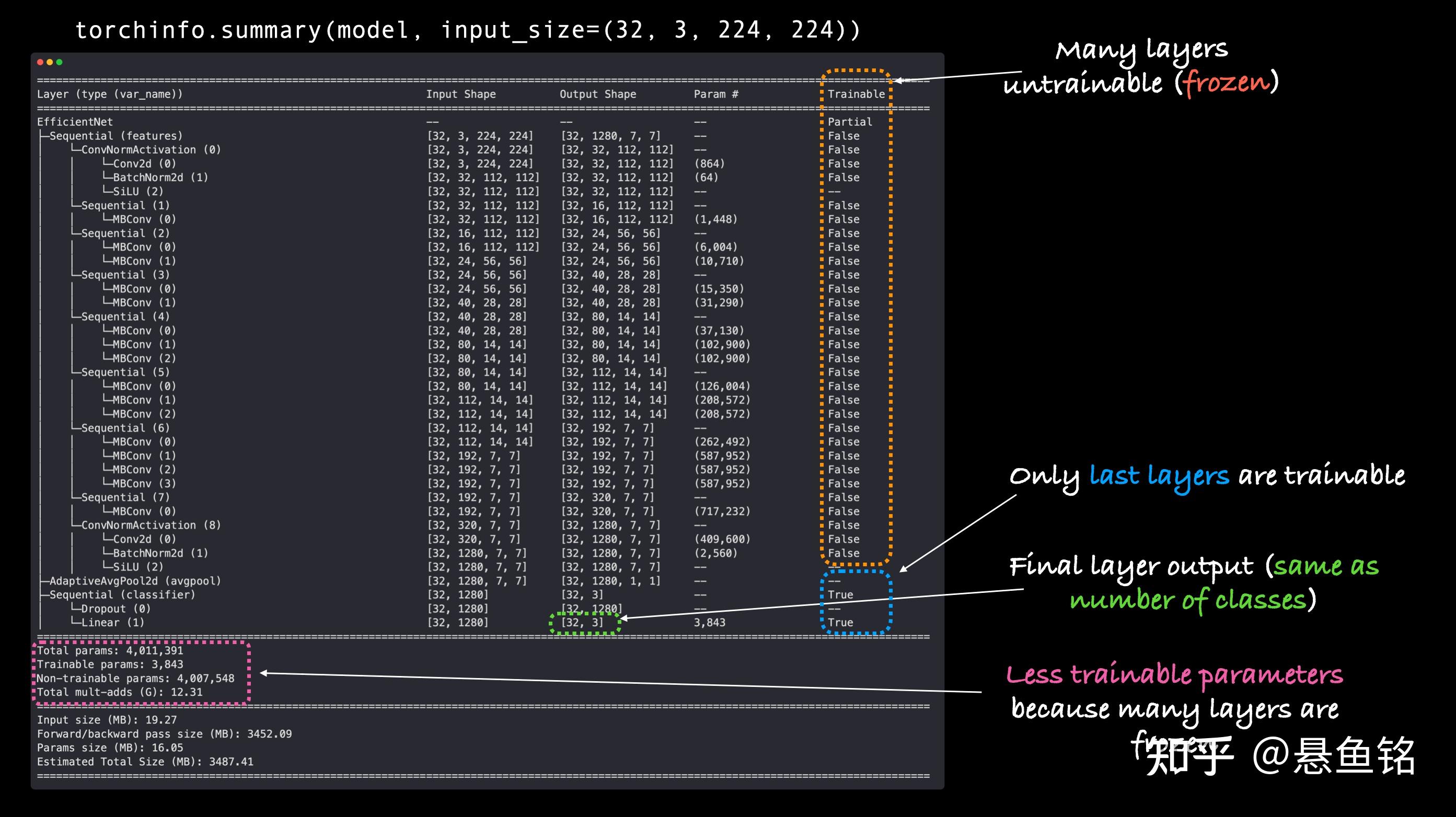Click Estimated Total Size (MB) line
1456x817 pixels.
pos(145,762)
